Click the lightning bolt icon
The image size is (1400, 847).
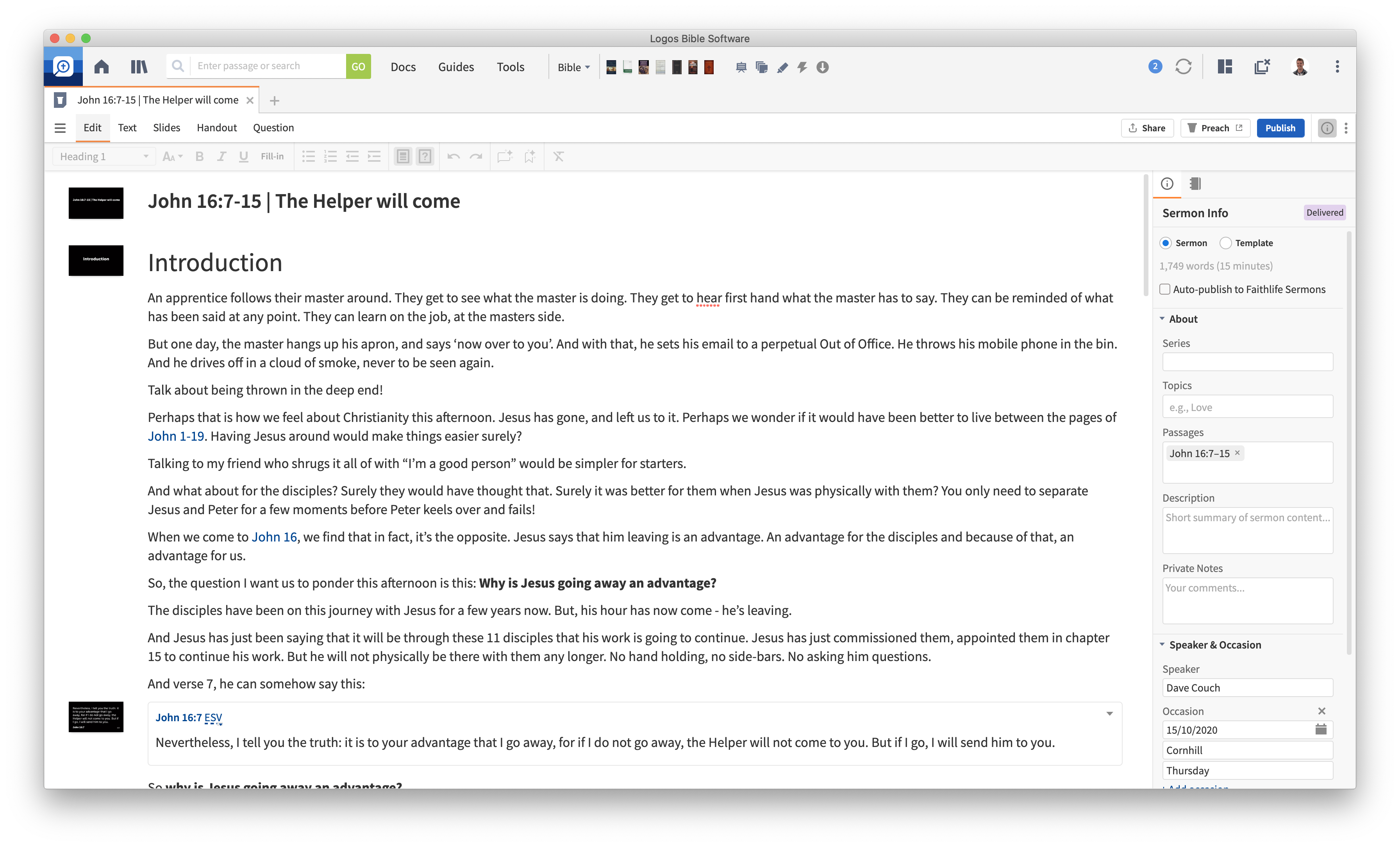pos(802,68)
